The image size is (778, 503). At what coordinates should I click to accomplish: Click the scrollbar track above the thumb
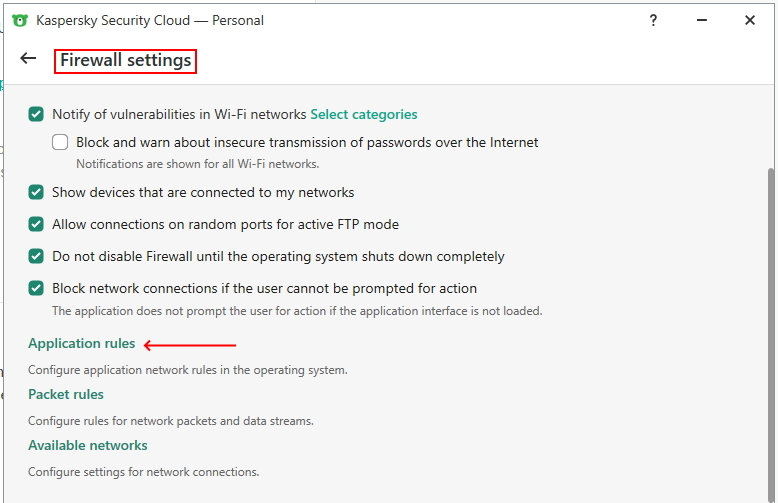click(769, 125)
